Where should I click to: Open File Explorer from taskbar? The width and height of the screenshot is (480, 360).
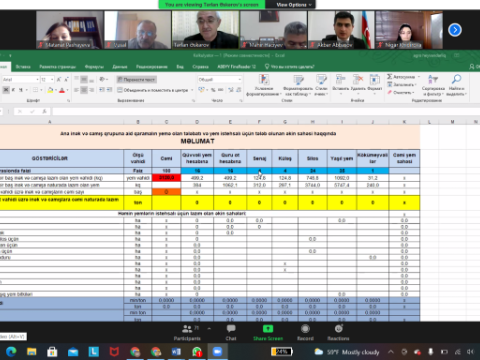point(32,352)
